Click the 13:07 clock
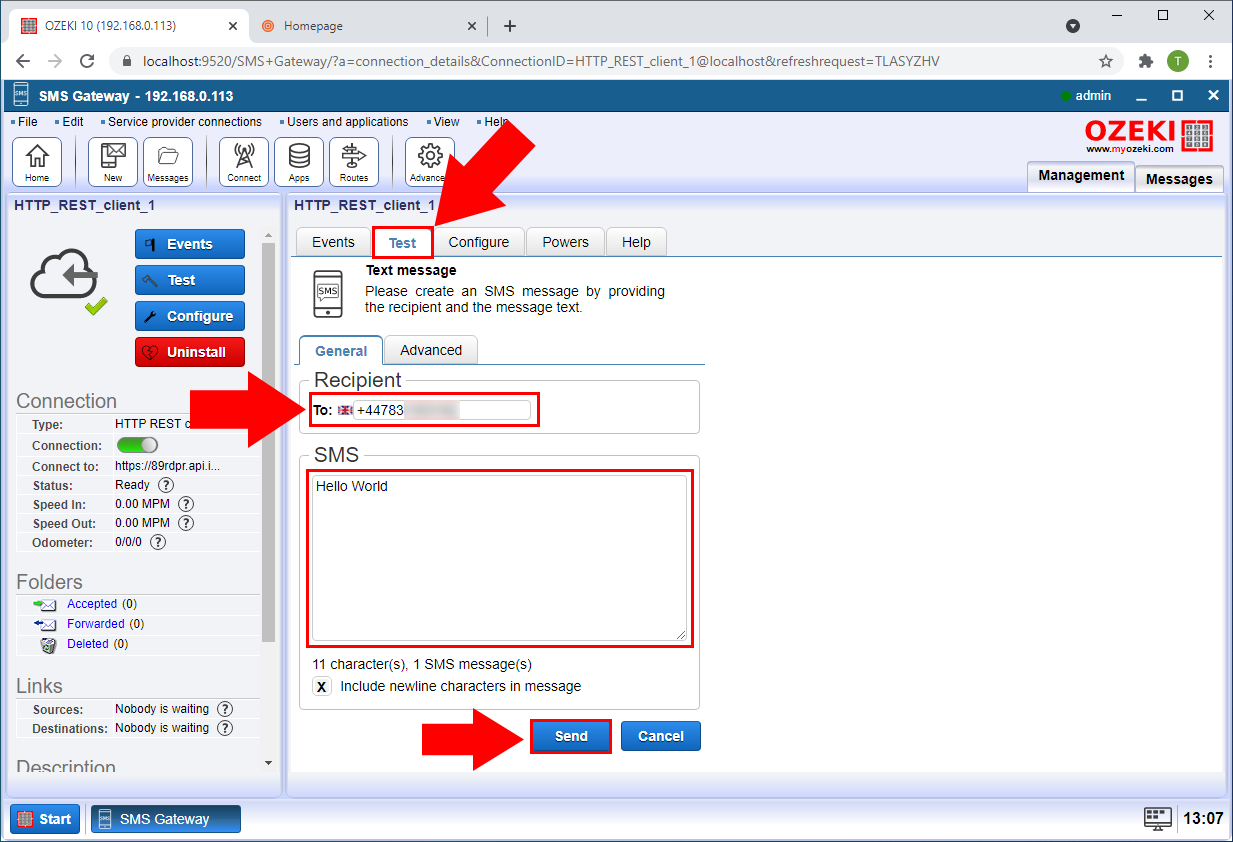 [1203, 818]
